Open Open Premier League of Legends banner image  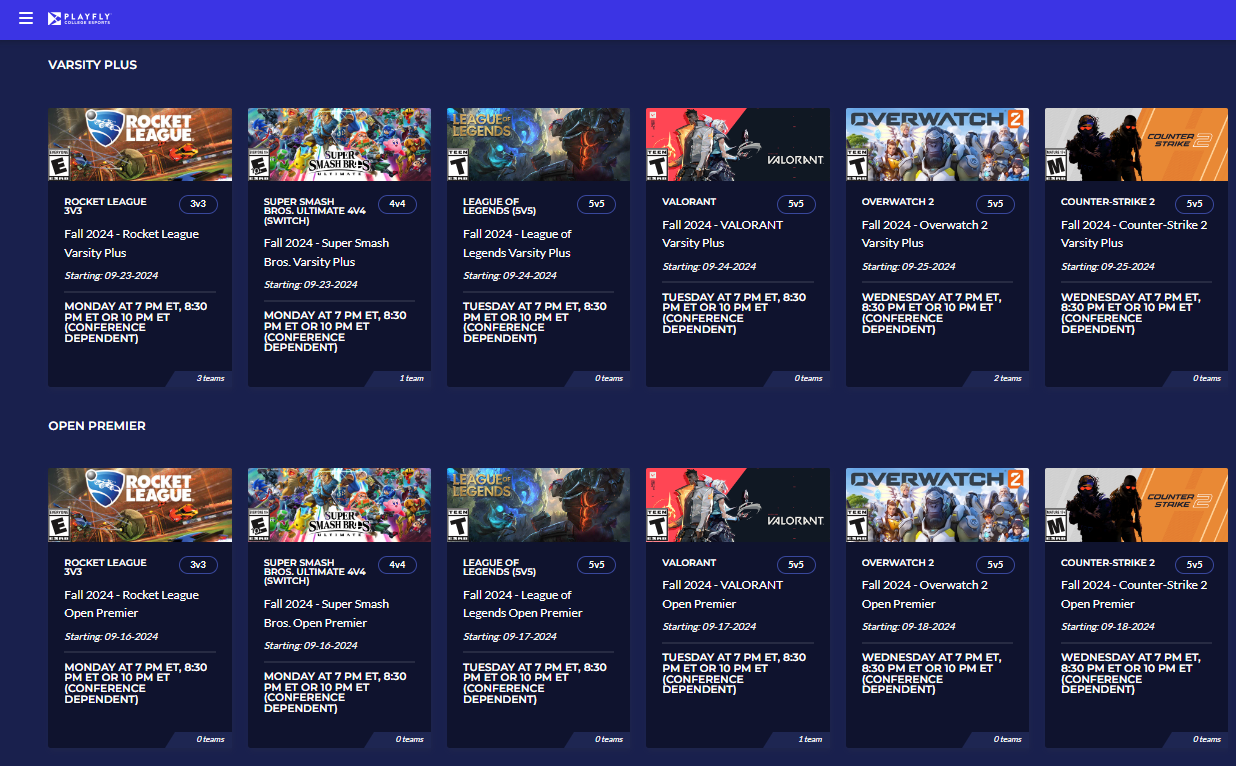point(538,505)
